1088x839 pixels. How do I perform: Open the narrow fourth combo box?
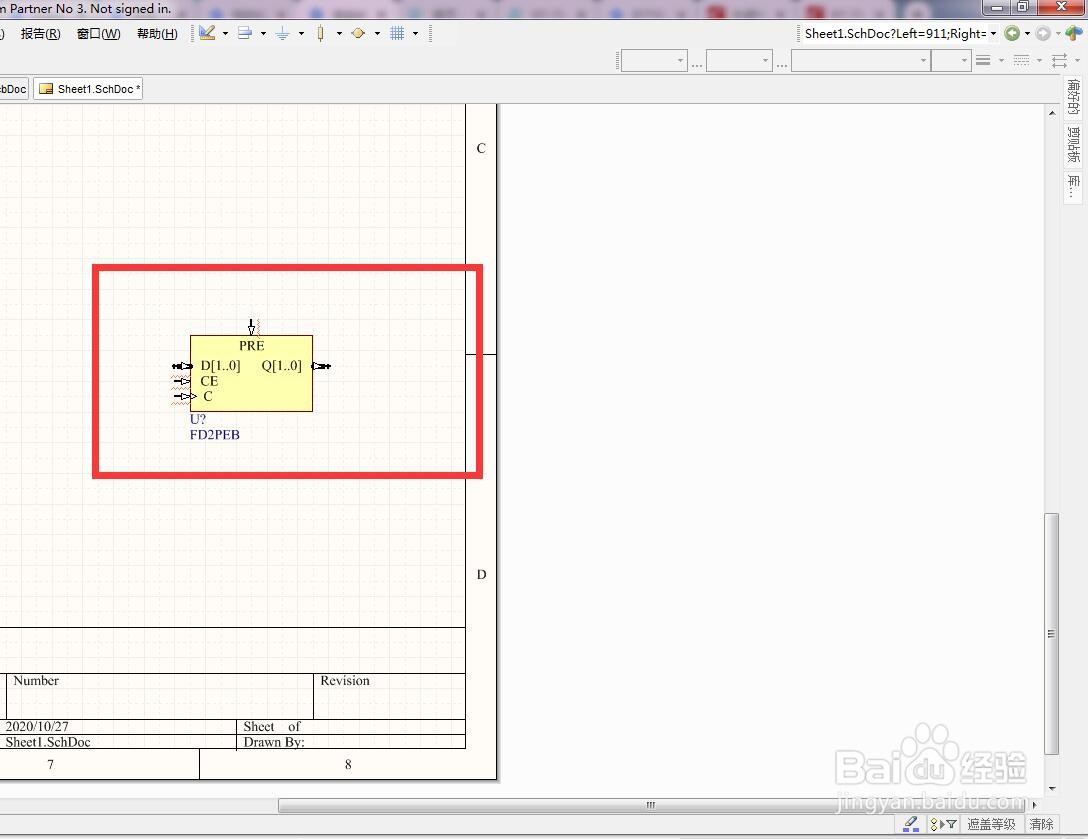pos(951,60)
